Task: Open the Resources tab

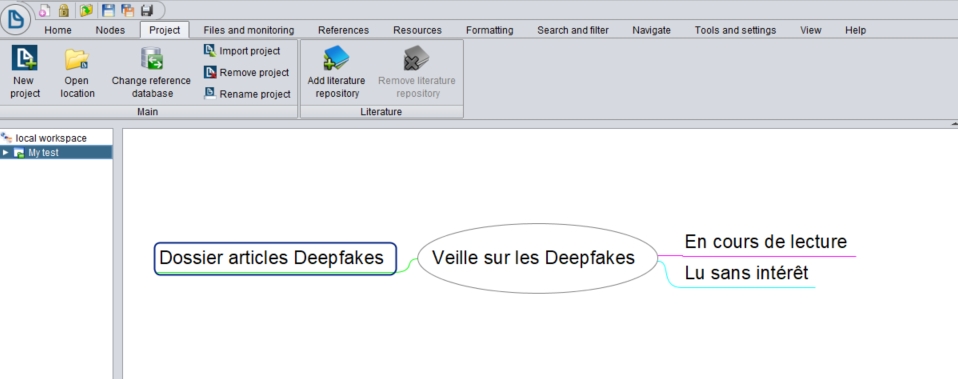Action: (417, 30)
